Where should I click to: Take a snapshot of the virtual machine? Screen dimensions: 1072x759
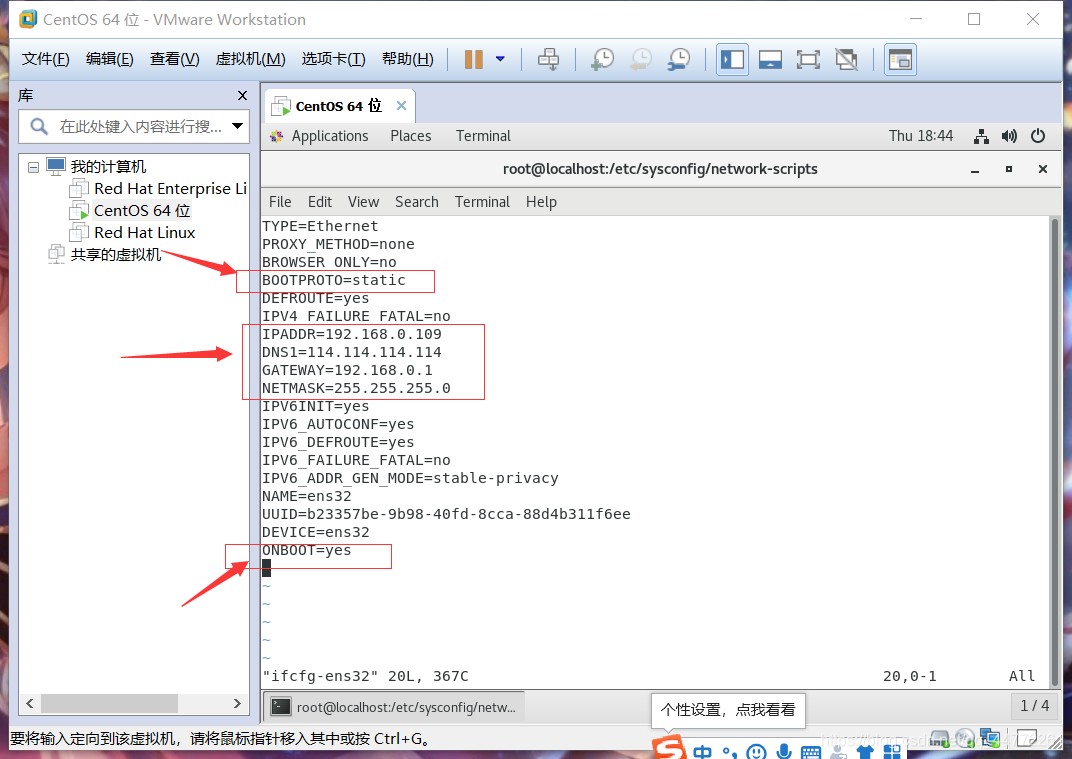pos(602,59)
